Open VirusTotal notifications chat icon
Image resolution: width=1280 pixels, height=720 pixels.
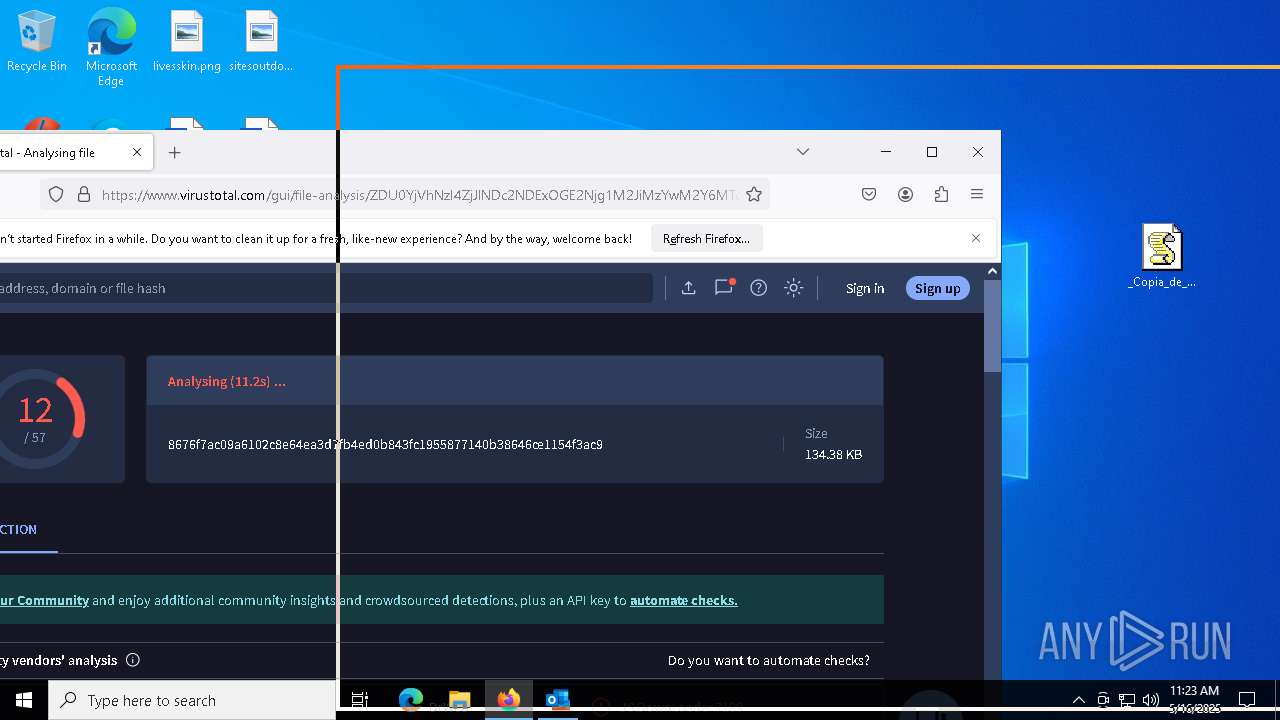(724, 288)
